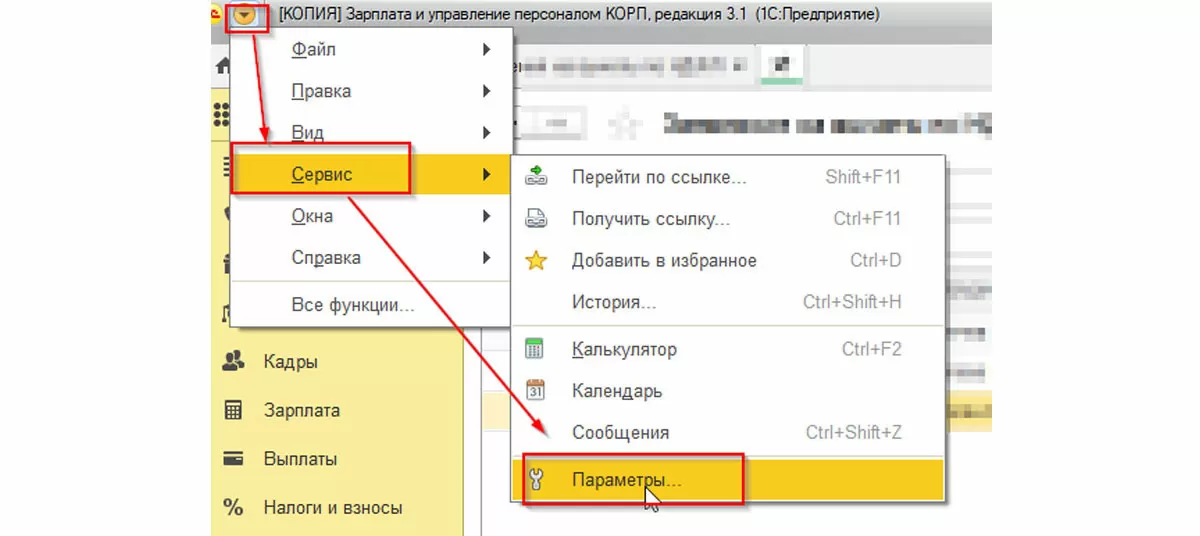
Task: Click Перейти по ссылке... entry
Action: point(728,177)
